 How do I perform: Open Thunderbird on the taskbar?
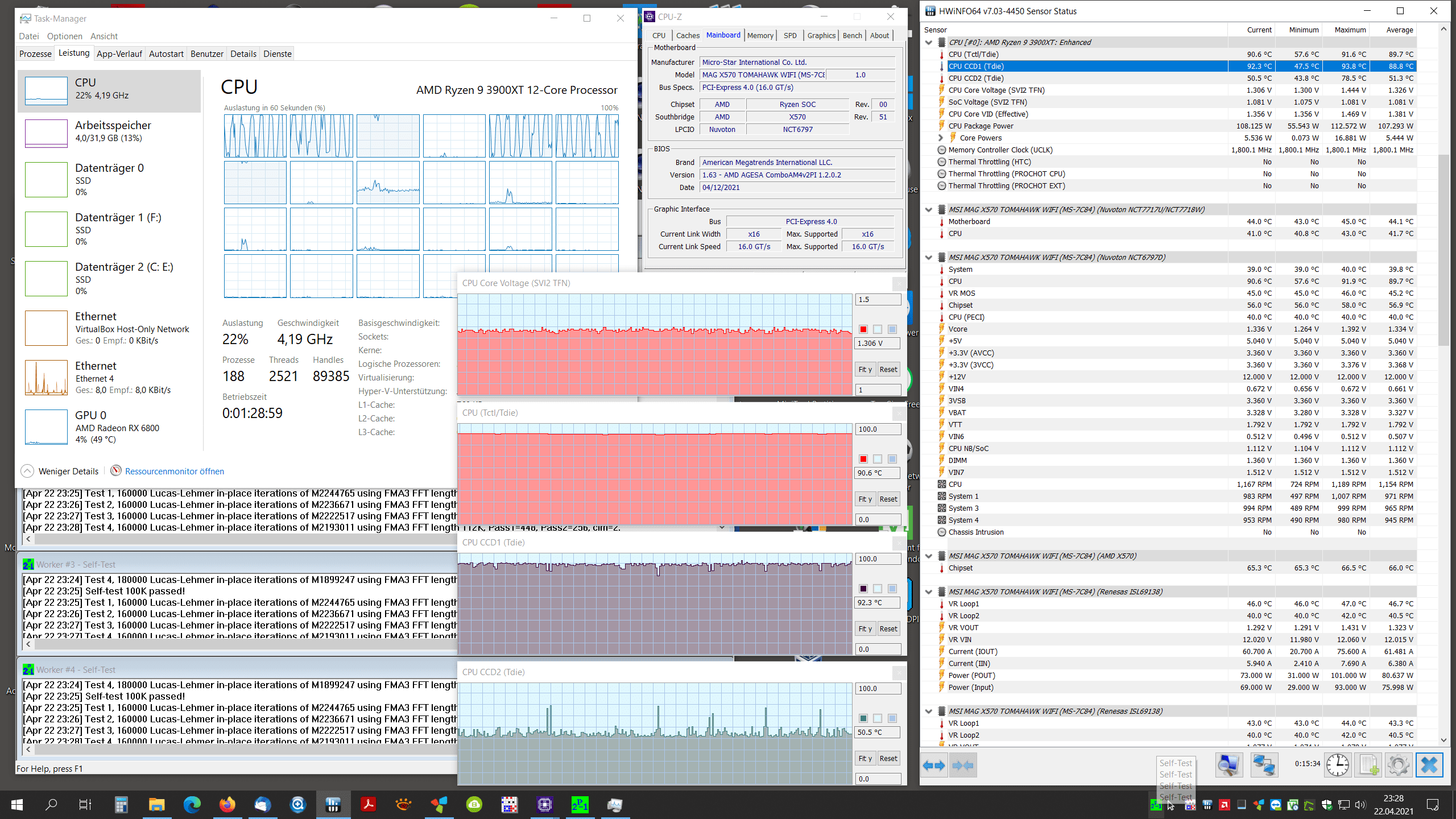262,804
